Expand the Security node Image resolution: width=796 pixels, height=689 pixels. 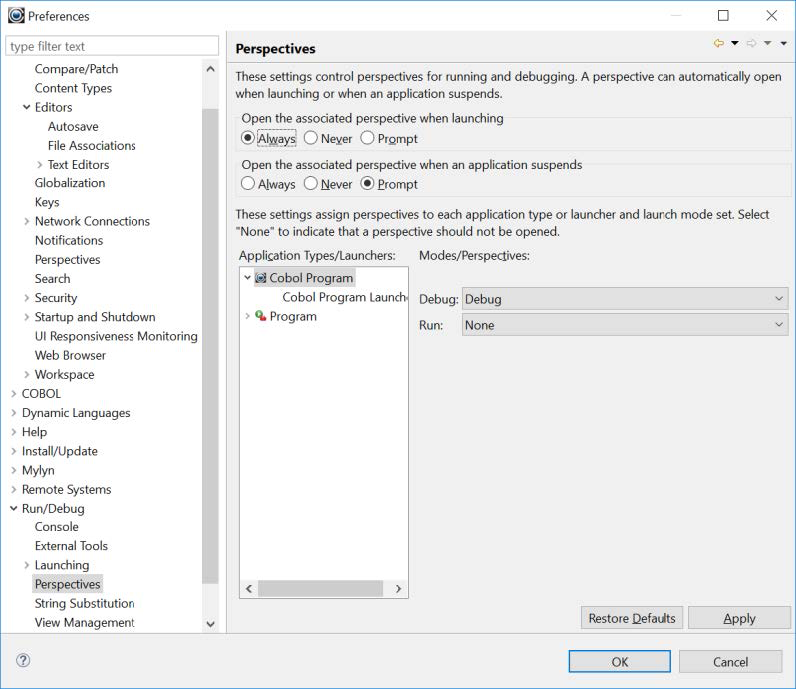coord(26,298)
